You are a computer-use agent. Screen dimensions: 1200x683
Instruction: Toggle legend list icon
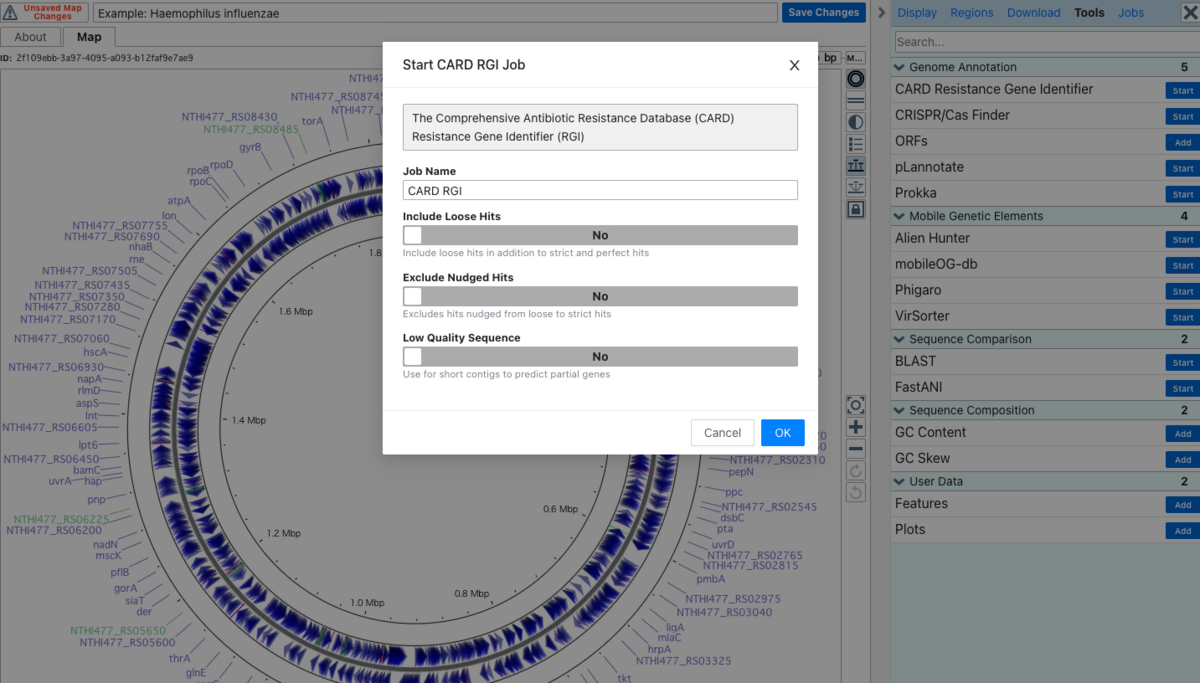click(x=855, y=144)
